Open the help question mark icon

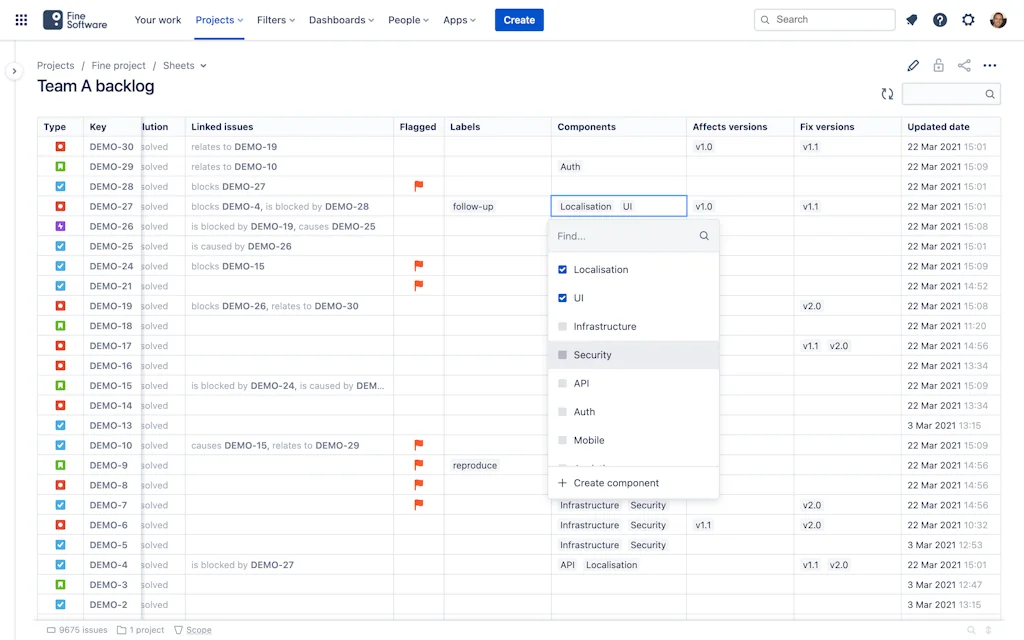(x=939, y=20)
